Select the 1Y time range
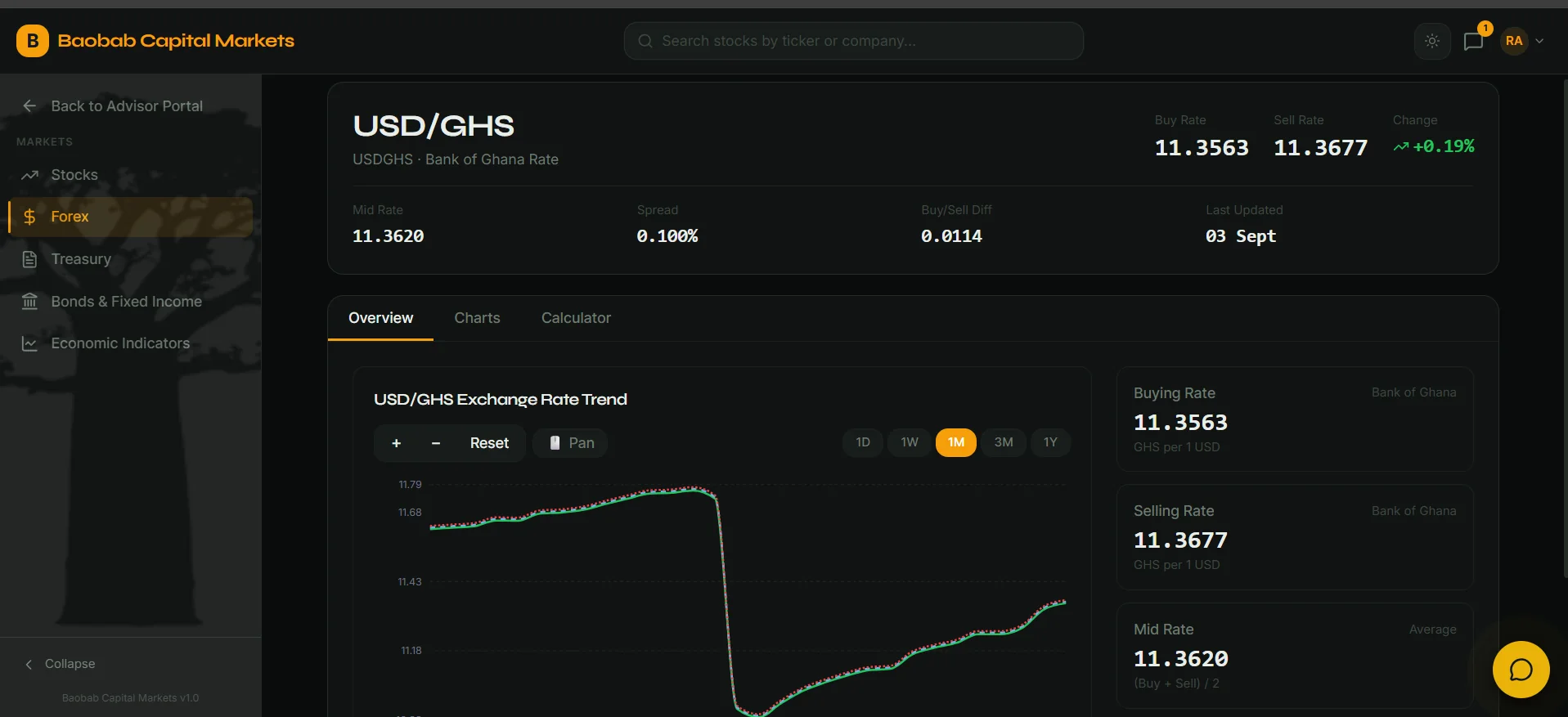Image resolution: width=1568 pixels, height=717 pixels. (1050, 442)
